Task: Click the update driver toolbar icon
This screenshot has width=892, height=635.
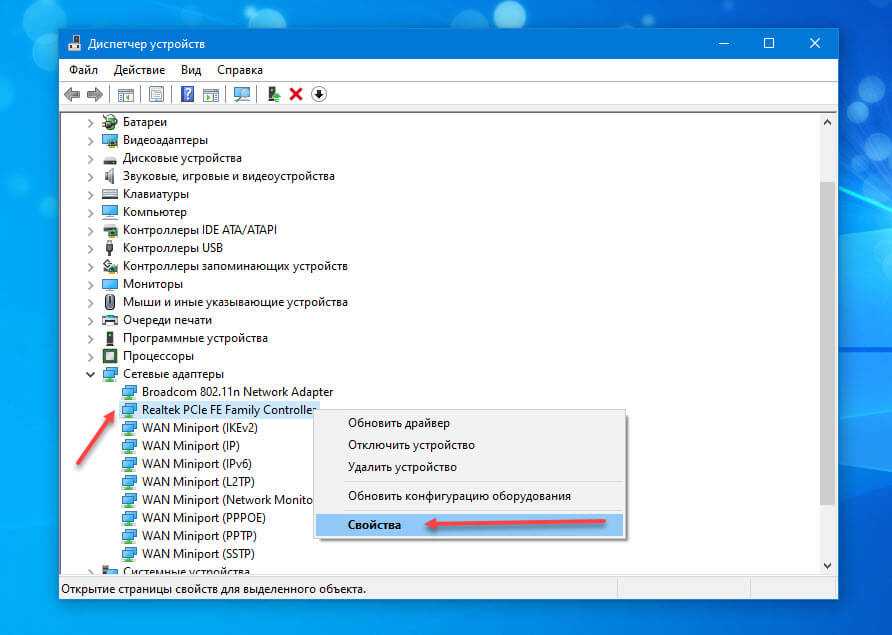Action: tap(273, 94)
